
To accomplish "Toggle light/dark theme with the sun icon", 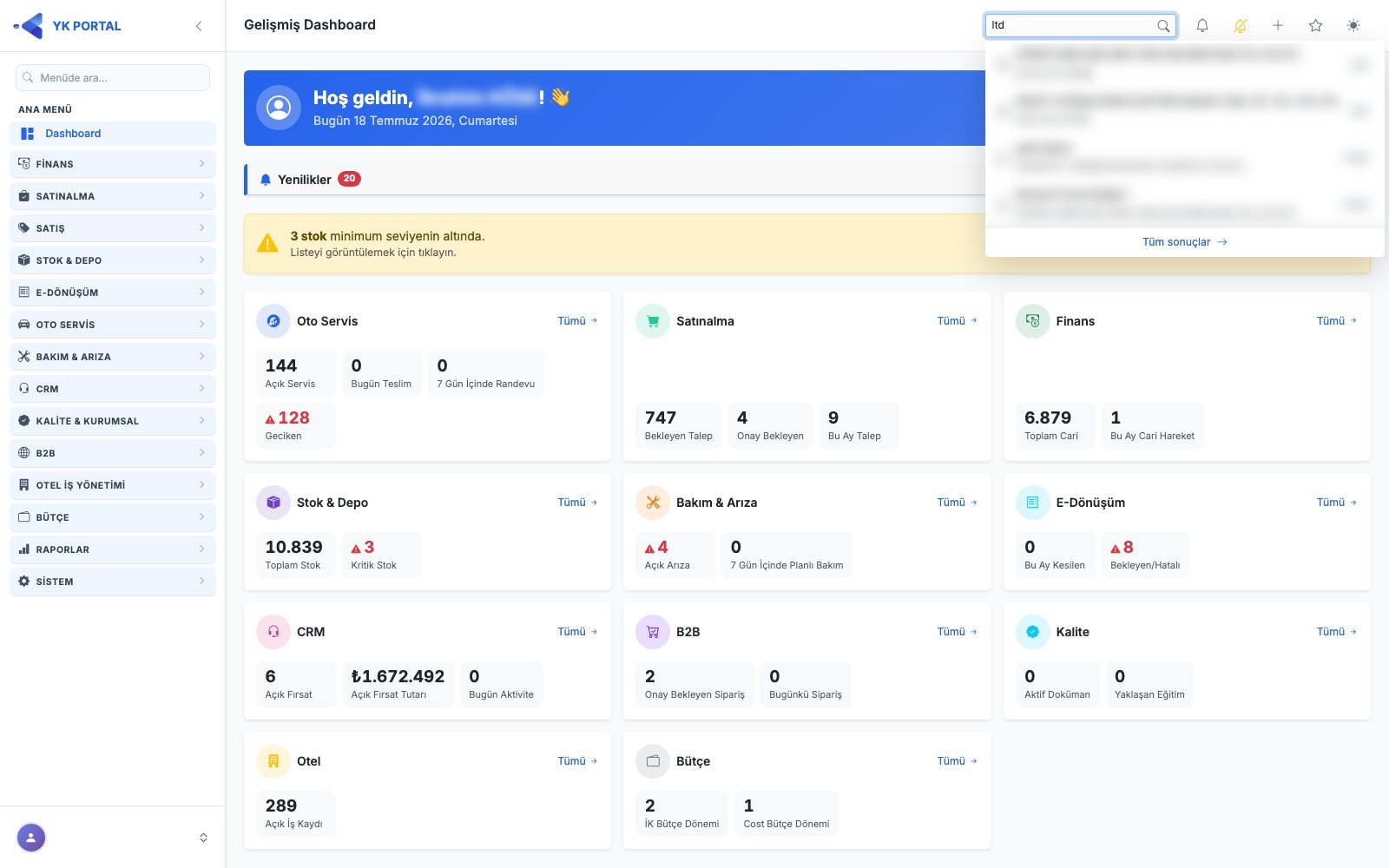I will [1353, 26].
